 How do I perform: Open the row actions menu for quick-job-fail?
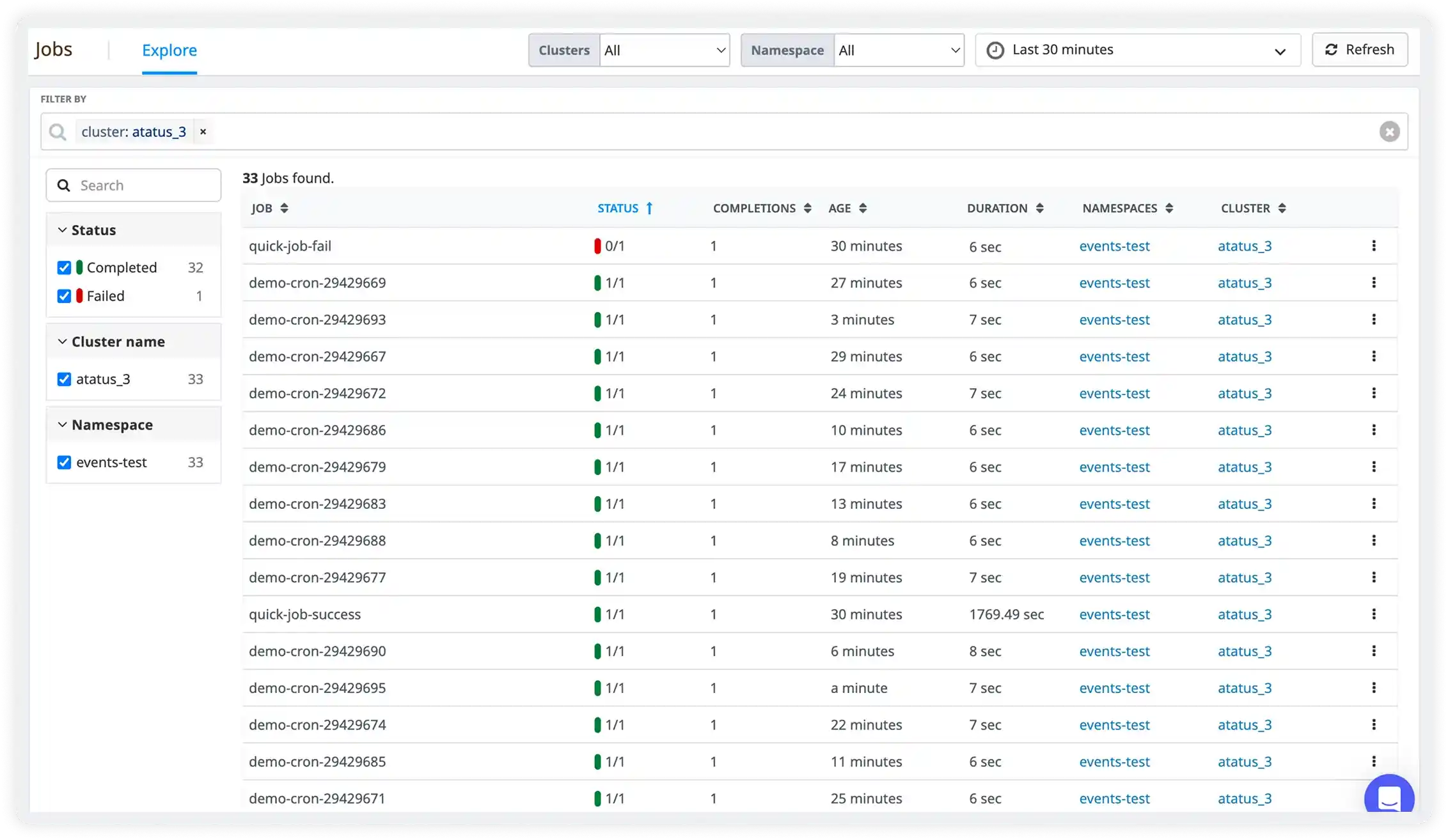tap(1374, 245)
